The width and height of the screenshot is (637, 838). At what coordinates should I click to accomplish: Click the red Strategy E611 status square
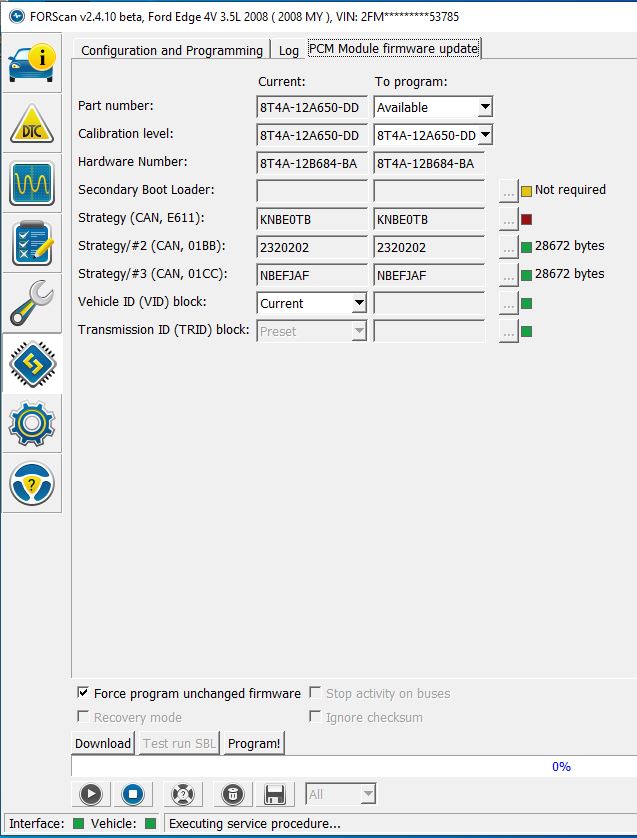click(526, 219)
